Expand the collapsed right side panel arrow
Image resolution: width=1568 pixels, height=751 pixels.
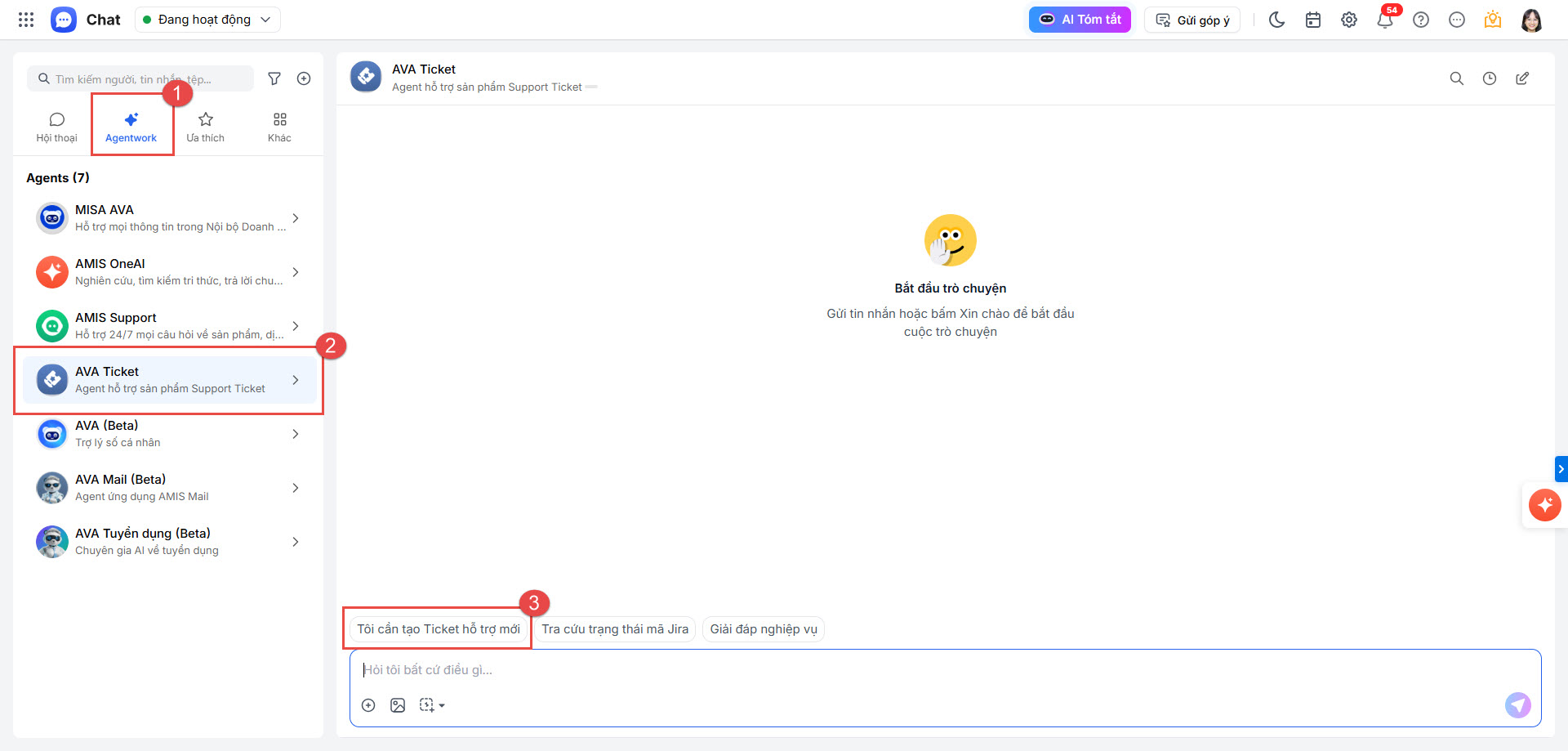pos(1561,469)
